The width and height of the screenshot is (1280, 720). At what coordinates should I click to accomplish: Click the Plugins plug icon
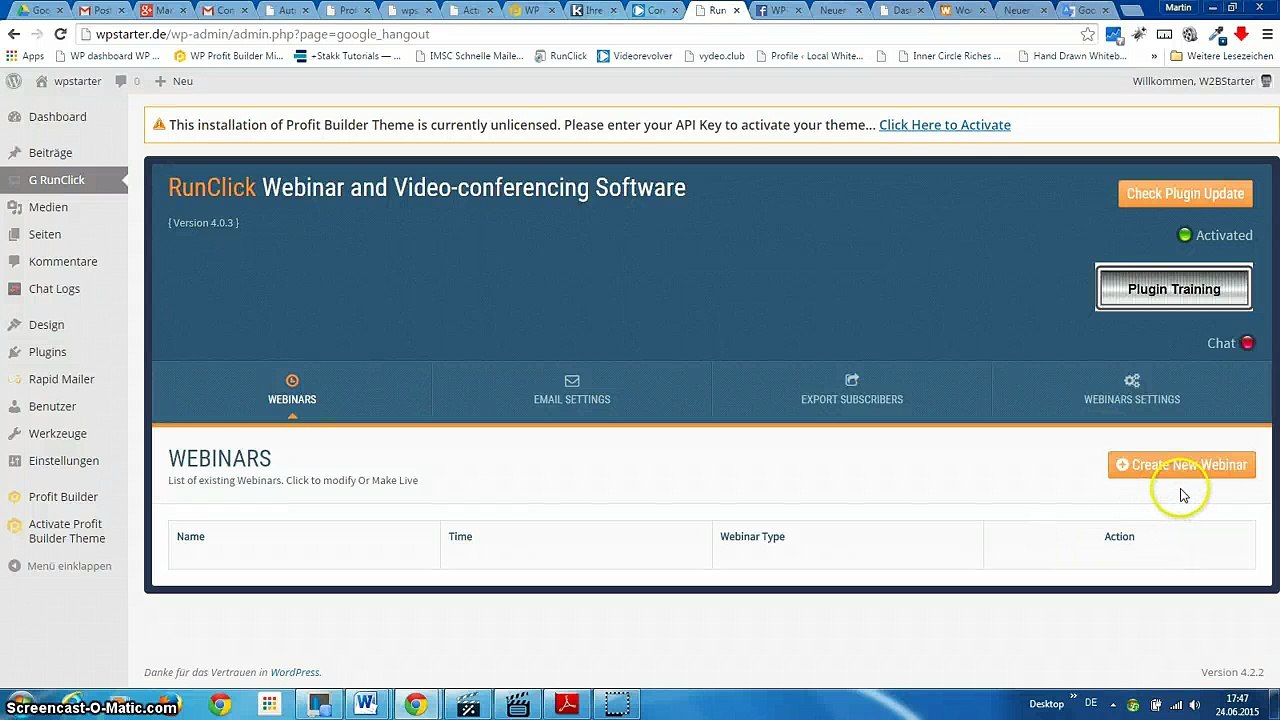pos(14,352)
